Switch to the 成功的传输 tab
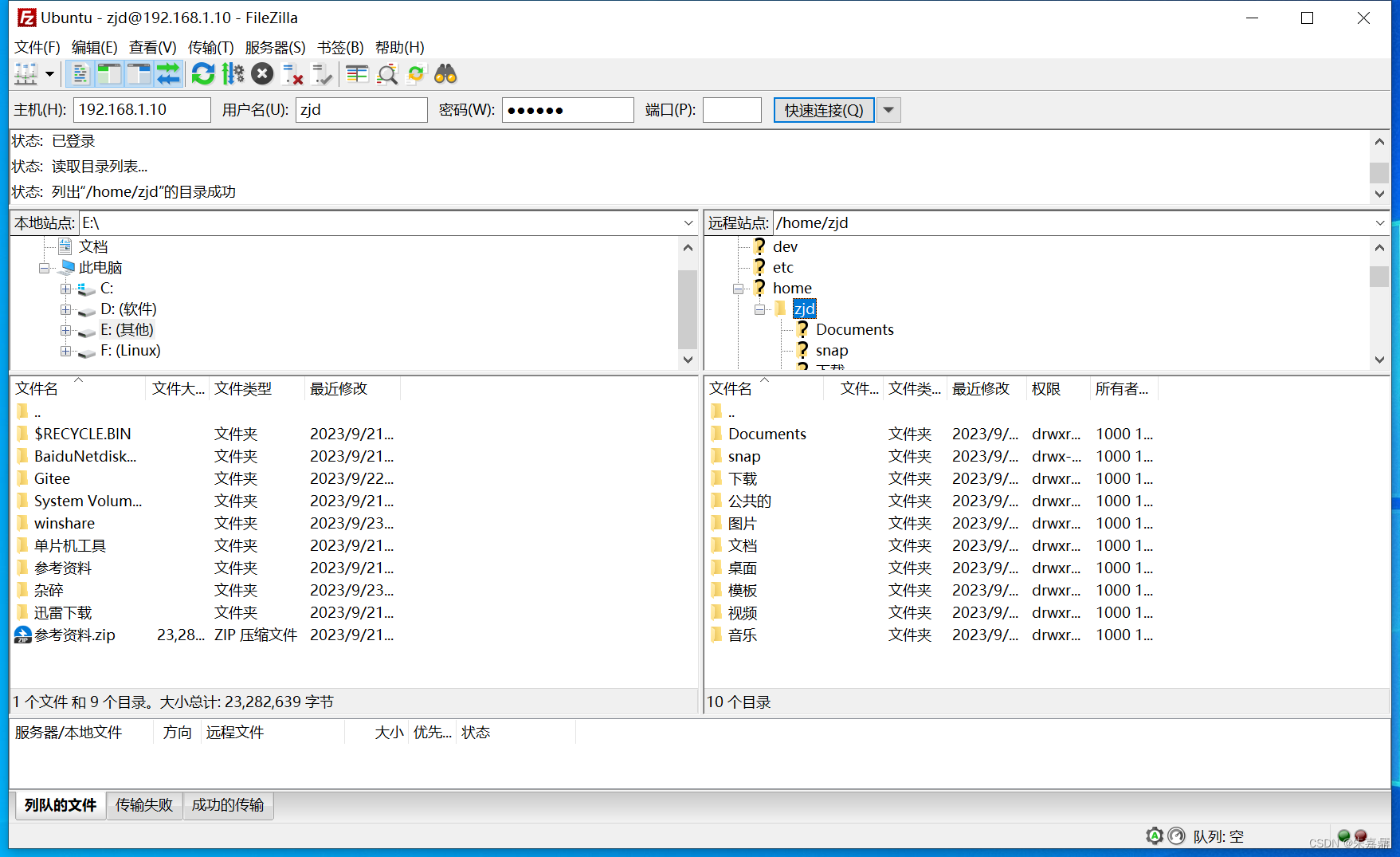1400x857 pixels. pyautogui.click(x=228, y=805)
